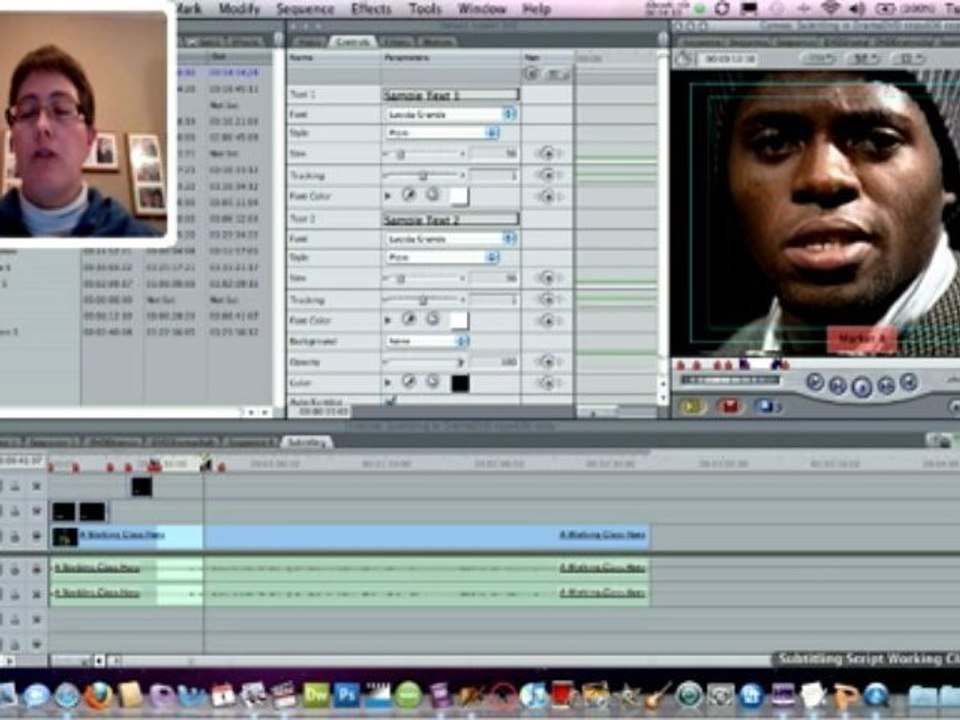Click the Font Color eyedropper for Text 2
The image size is (960, 720).
(x=409, y=319)
